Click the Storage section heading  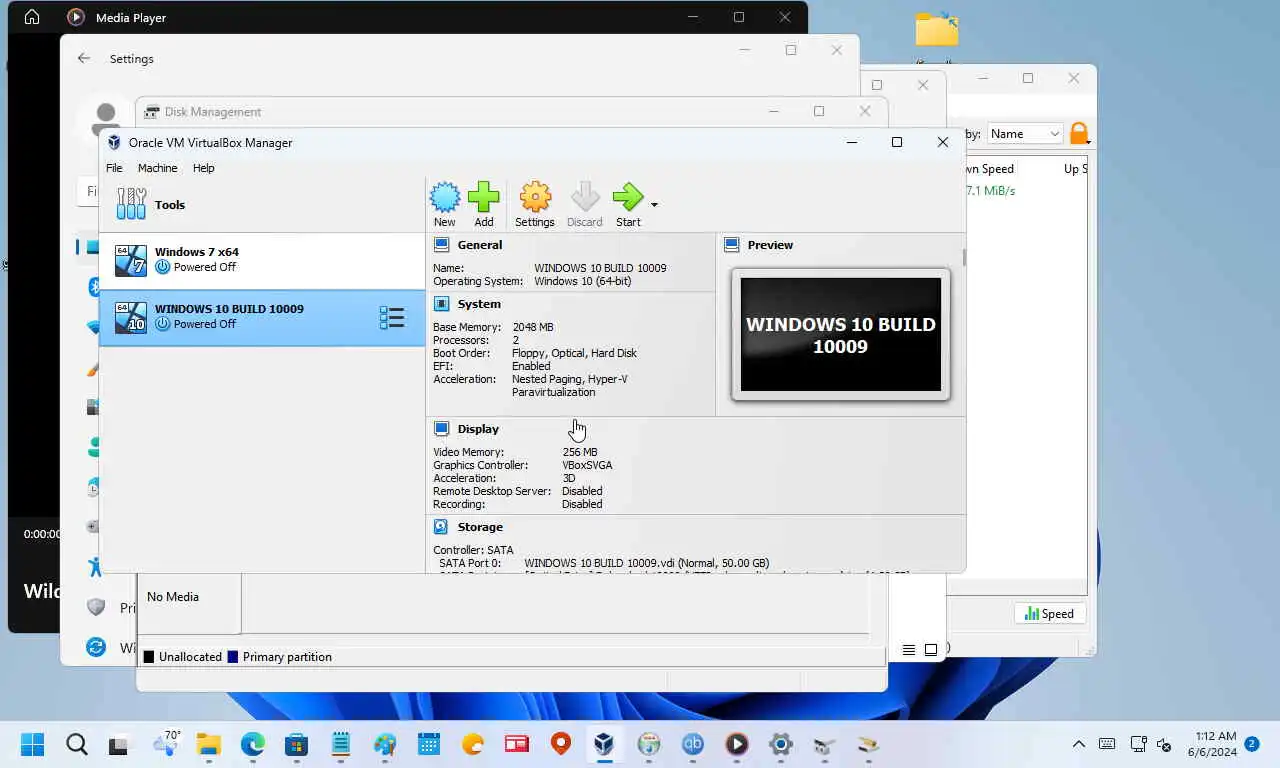[x=480, y=527]
